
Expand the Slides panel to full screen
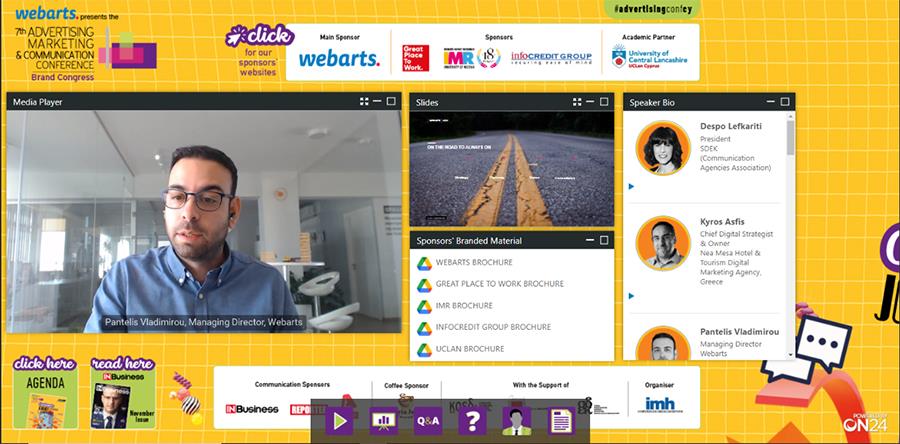coord(577,102)
